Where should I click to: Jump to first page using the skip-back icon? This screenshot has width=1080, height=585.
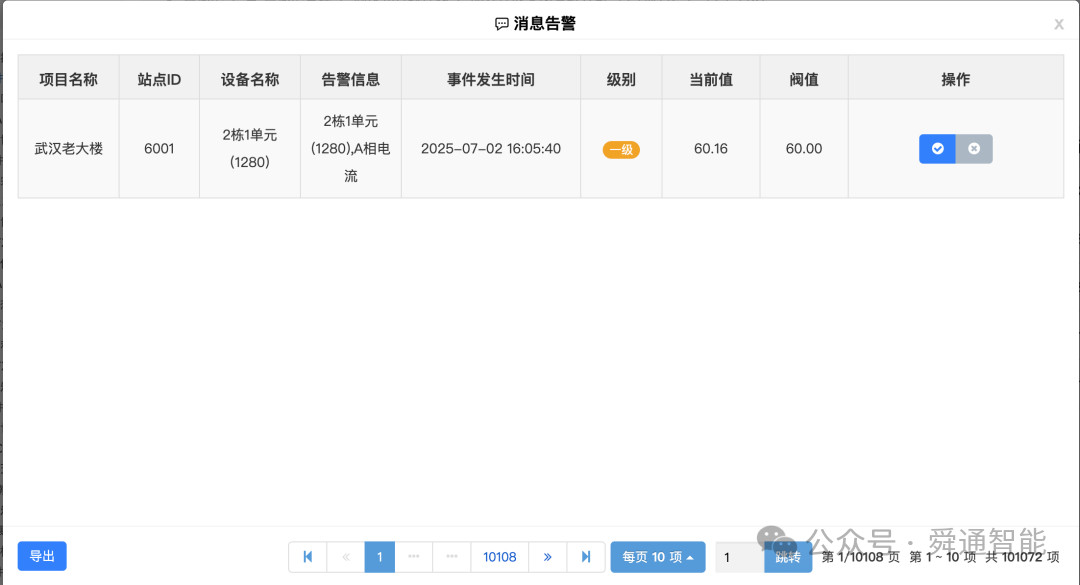click(x=308, y=557)
